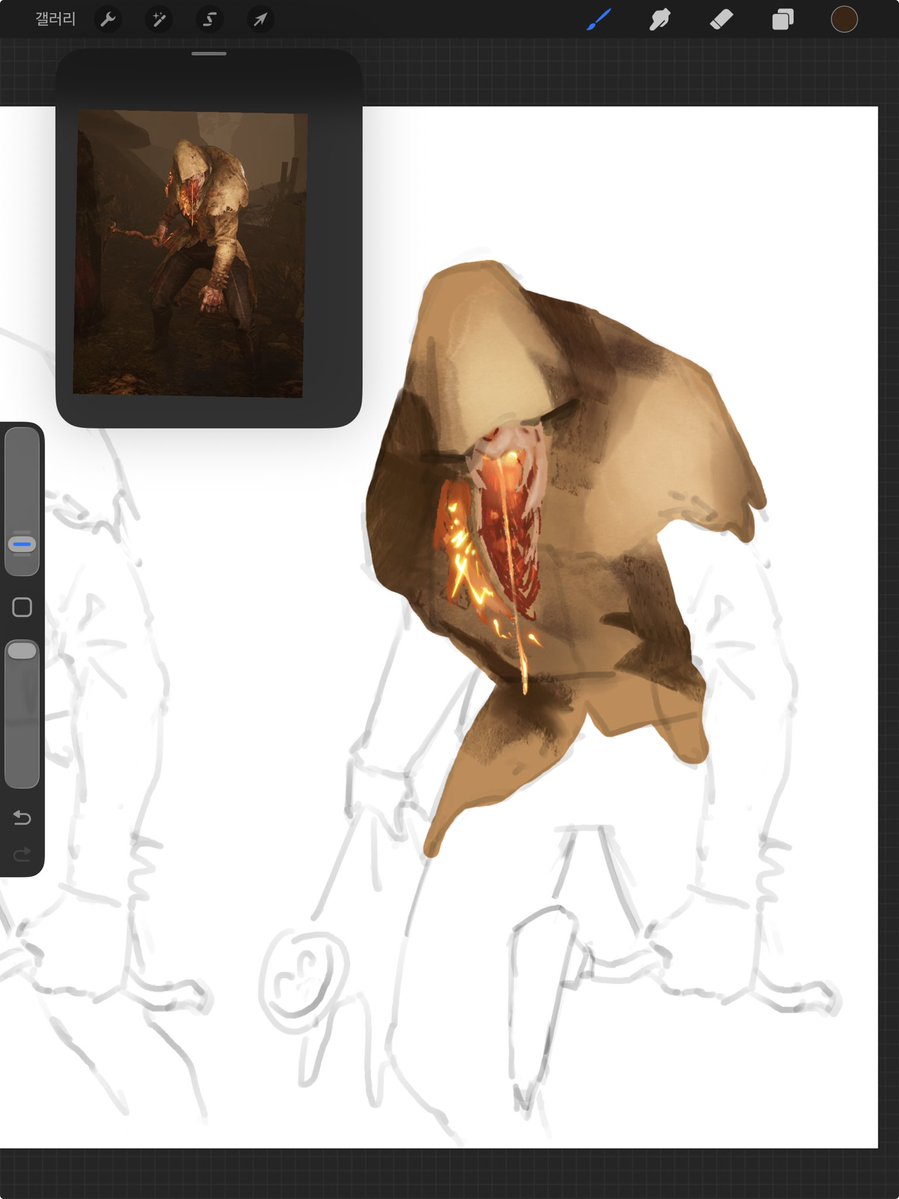899x1199 pixels.
Task: Select the Transform arrow tool
Action: [x=261, y=19]
